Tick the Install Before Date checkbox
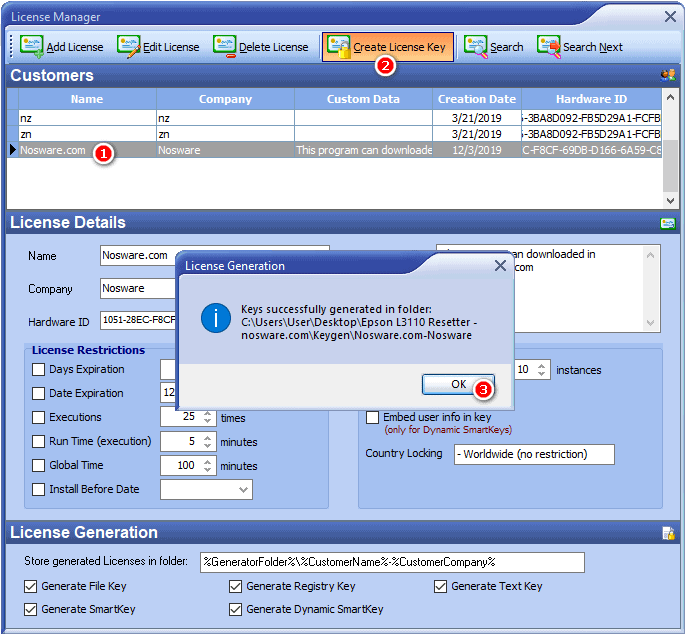 [38, 489]
